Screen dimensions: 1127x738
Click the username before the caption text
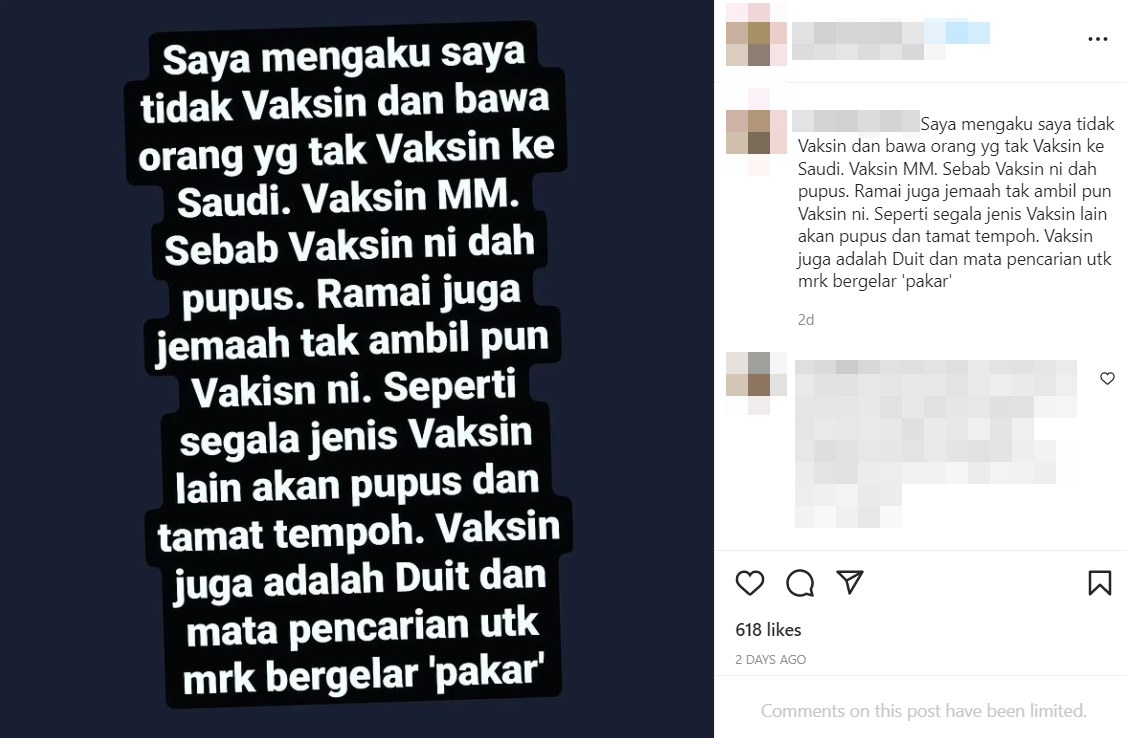click(x=856, y=121)
